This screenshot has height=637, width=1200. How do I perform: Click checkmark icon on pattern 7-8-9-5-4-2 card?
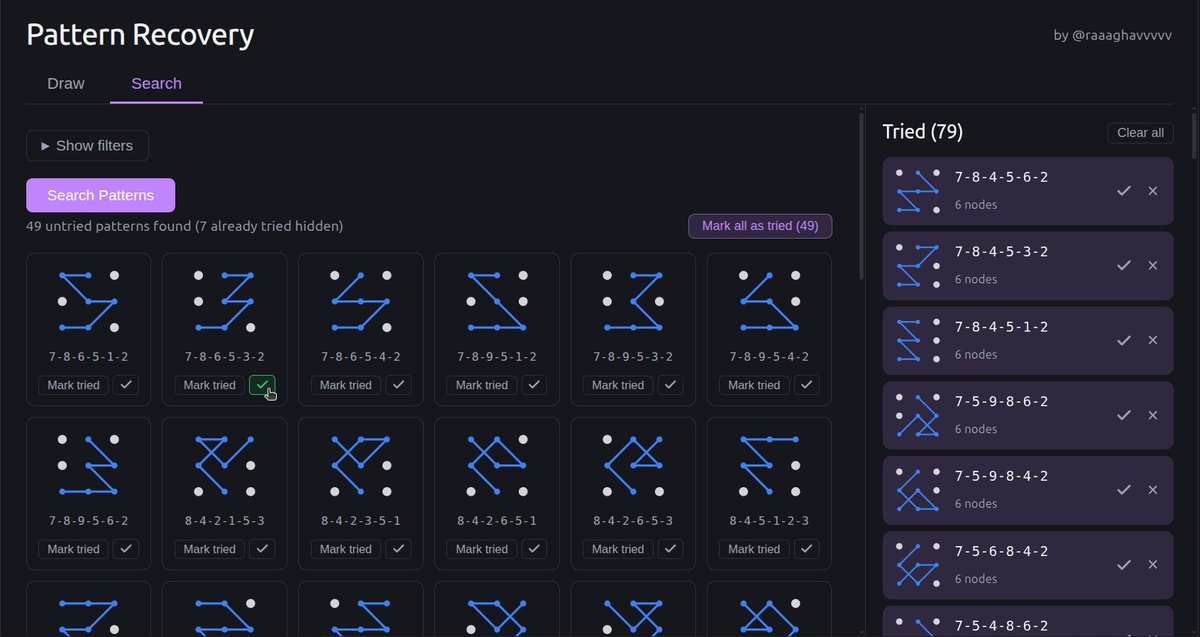[806, 385]
